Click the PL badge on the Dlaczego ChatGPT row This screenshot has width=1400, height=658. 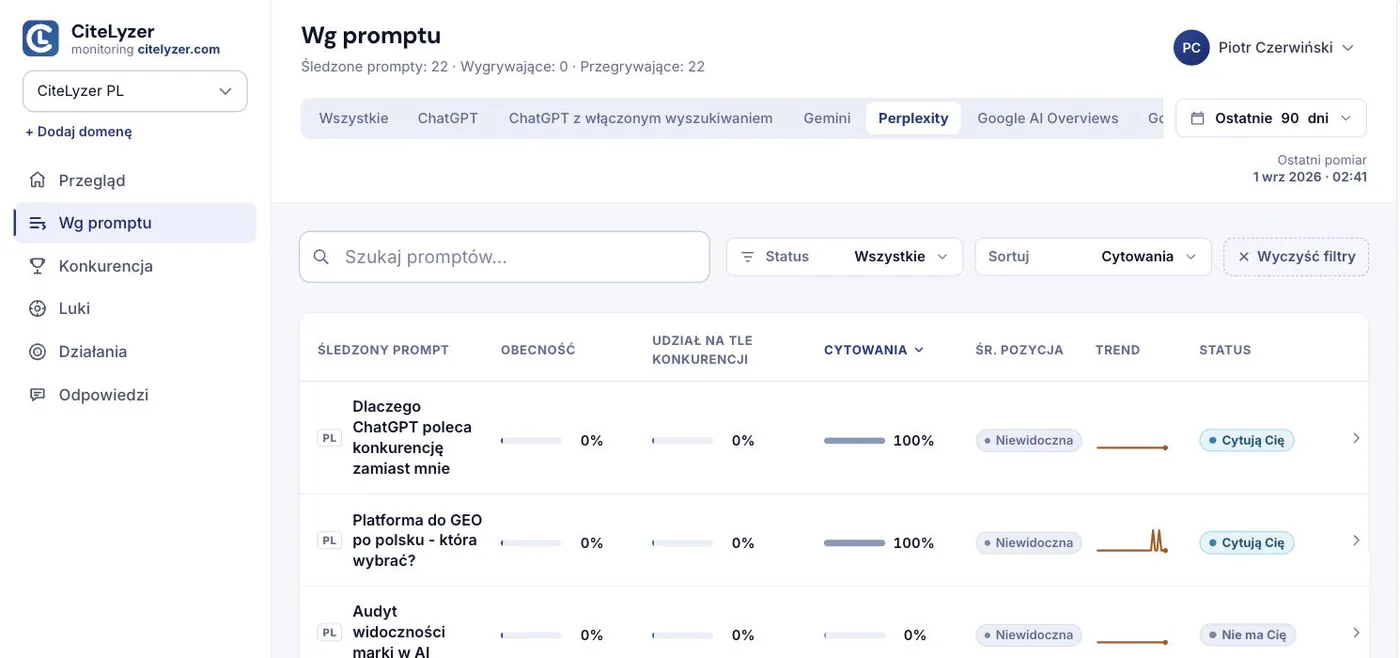pyautogui.click(x=329, y=438)
